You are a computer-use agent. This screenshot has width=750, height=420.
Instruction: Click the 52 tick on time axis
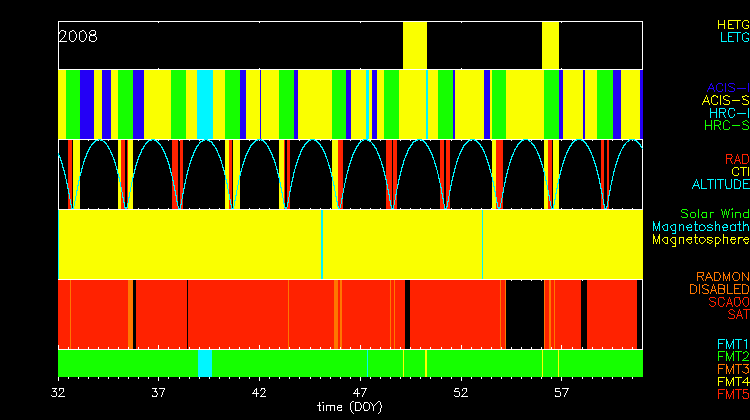461,393
